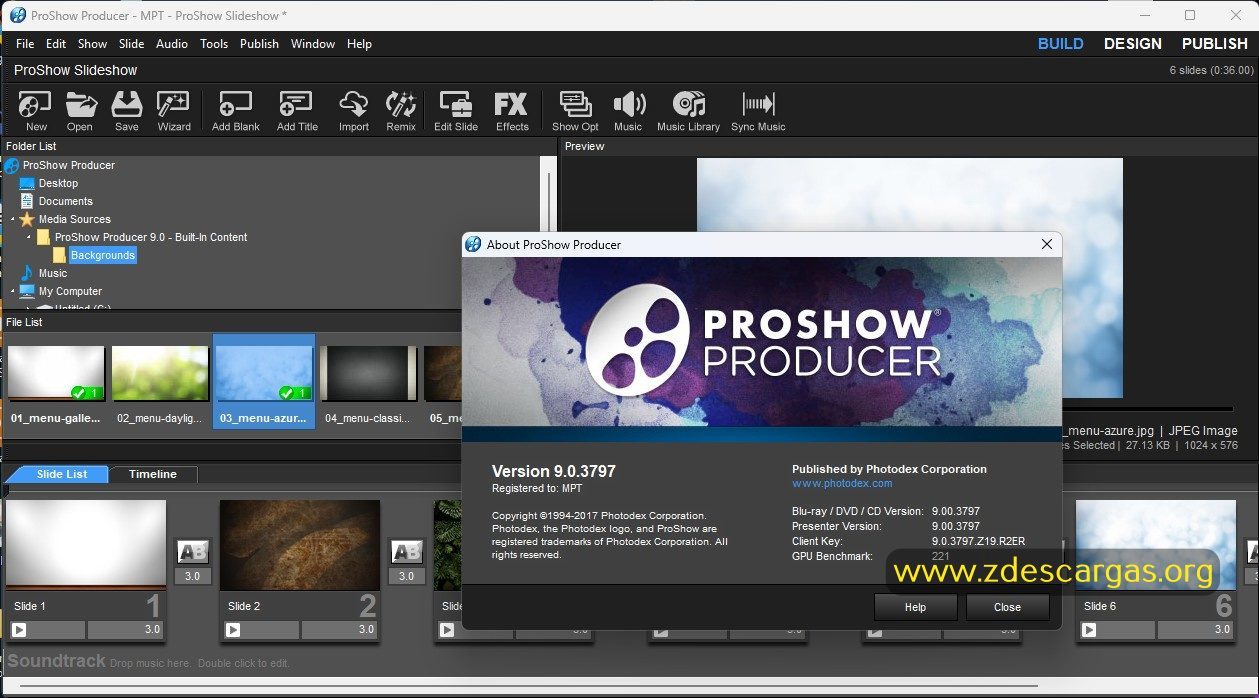Click Add Blank slide icon

coord(236,110)
